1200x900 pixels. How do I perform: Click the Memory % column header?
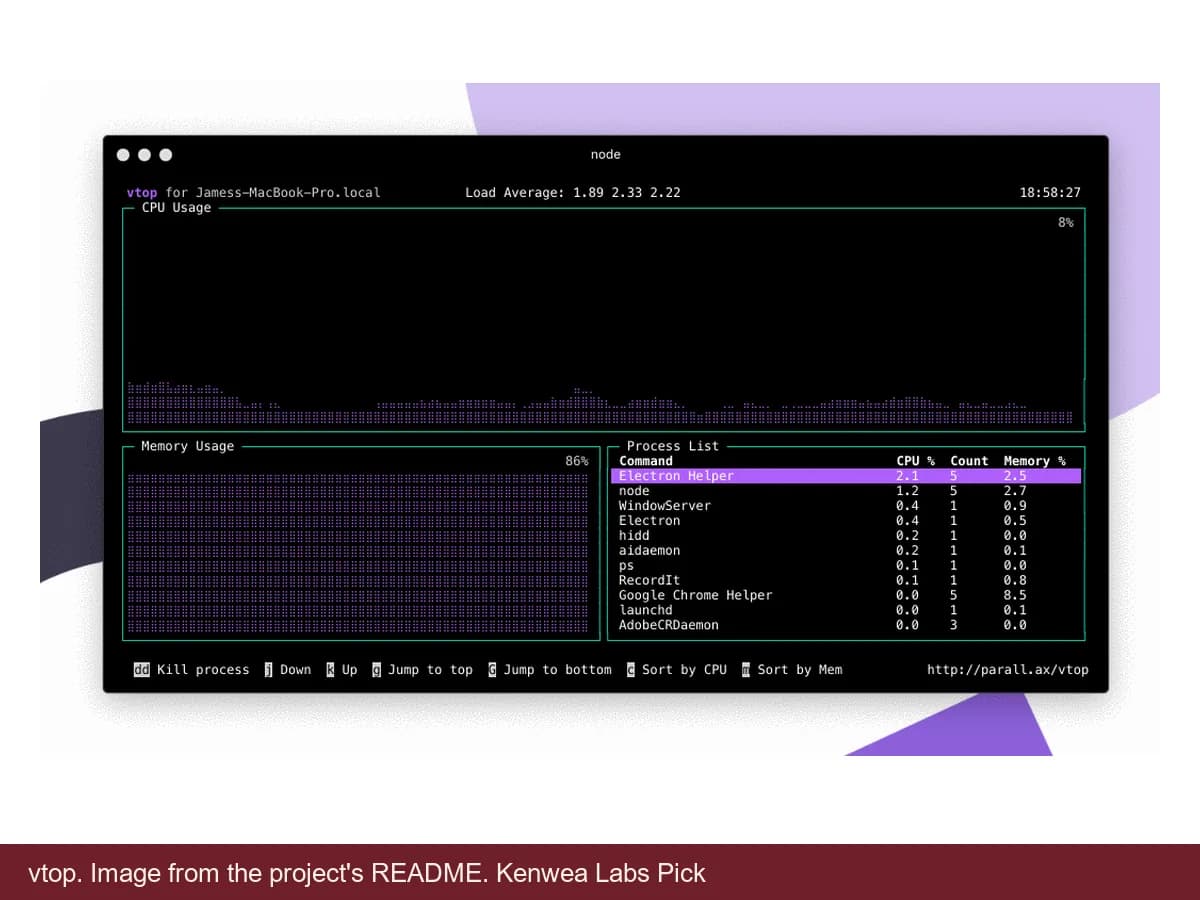coord(1035,461)
